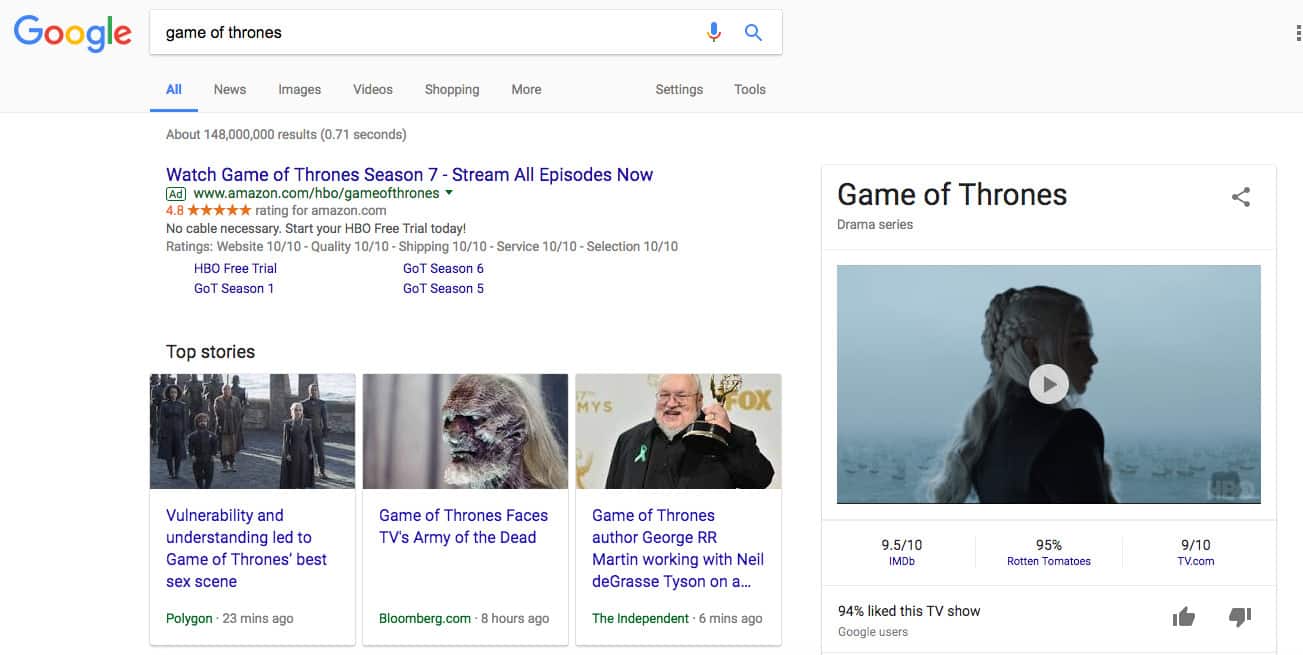
Task: Click the Google logo
Action: click(x=72, y=33)
